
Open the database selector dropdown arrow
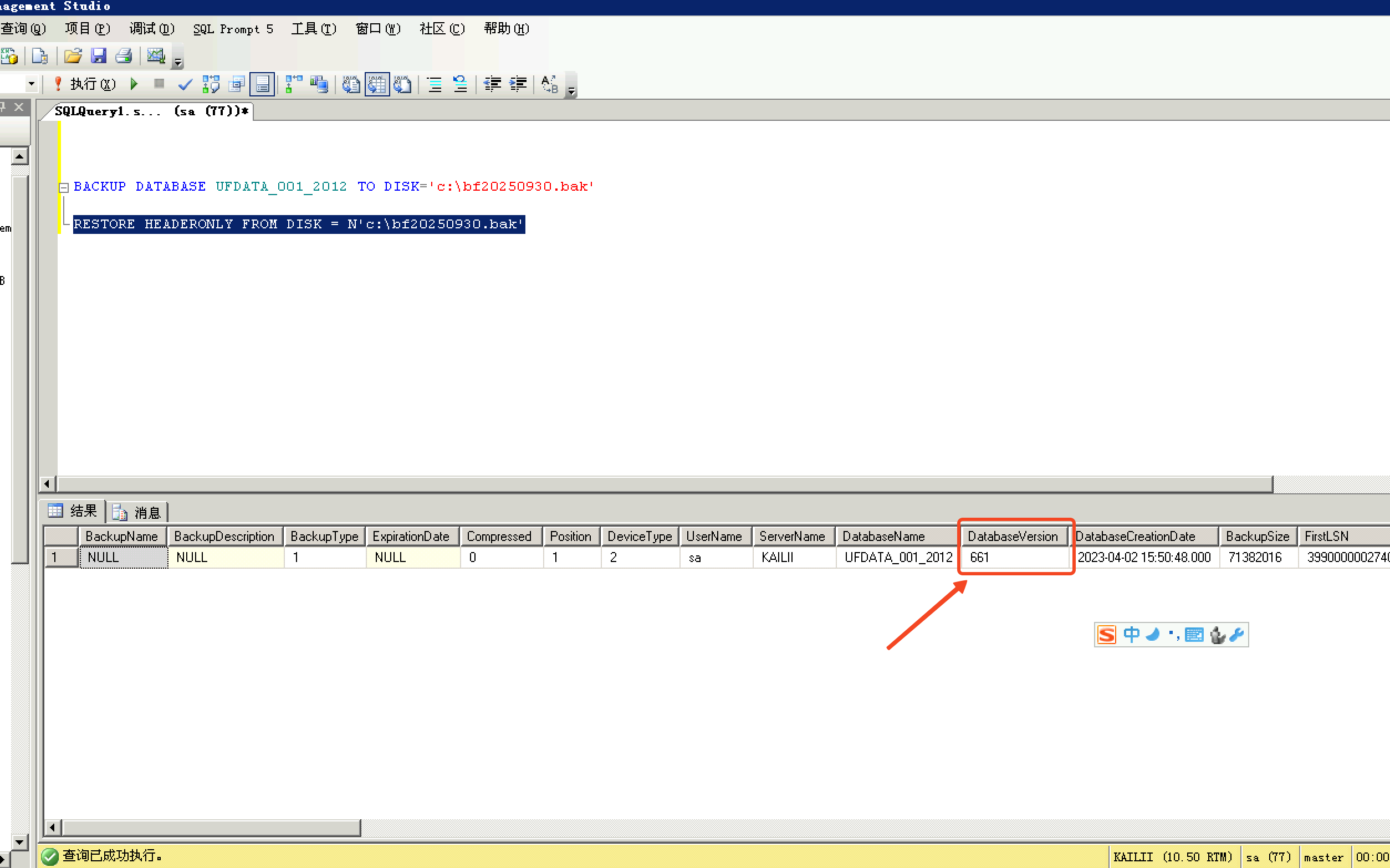click(x=32, y=84)
